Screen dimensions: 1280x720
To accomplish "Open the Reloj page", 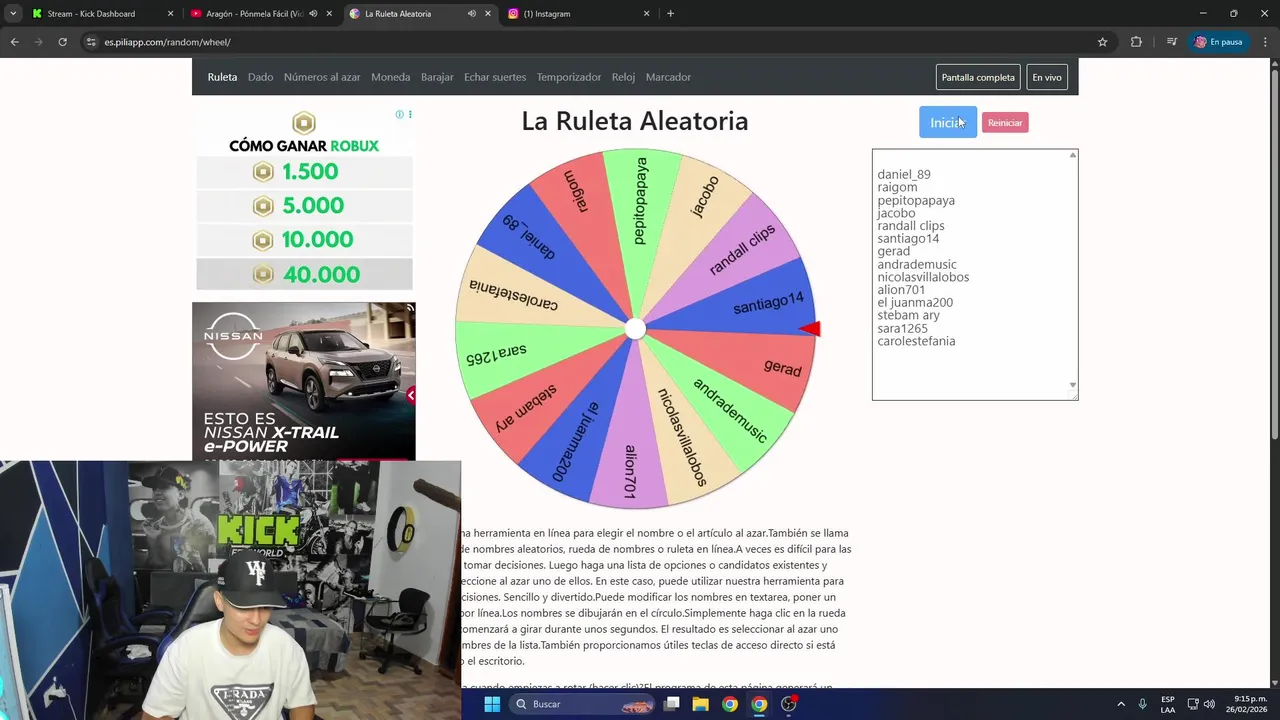I will (x=623, y=77).
